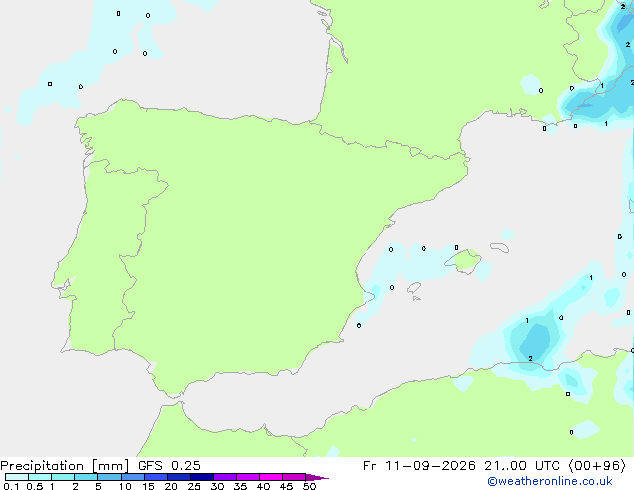The width and height of the screenshot is (634, 490).
Task: Select the 0.1 to 0.5 legend swatch
Action: coord(17,477)
